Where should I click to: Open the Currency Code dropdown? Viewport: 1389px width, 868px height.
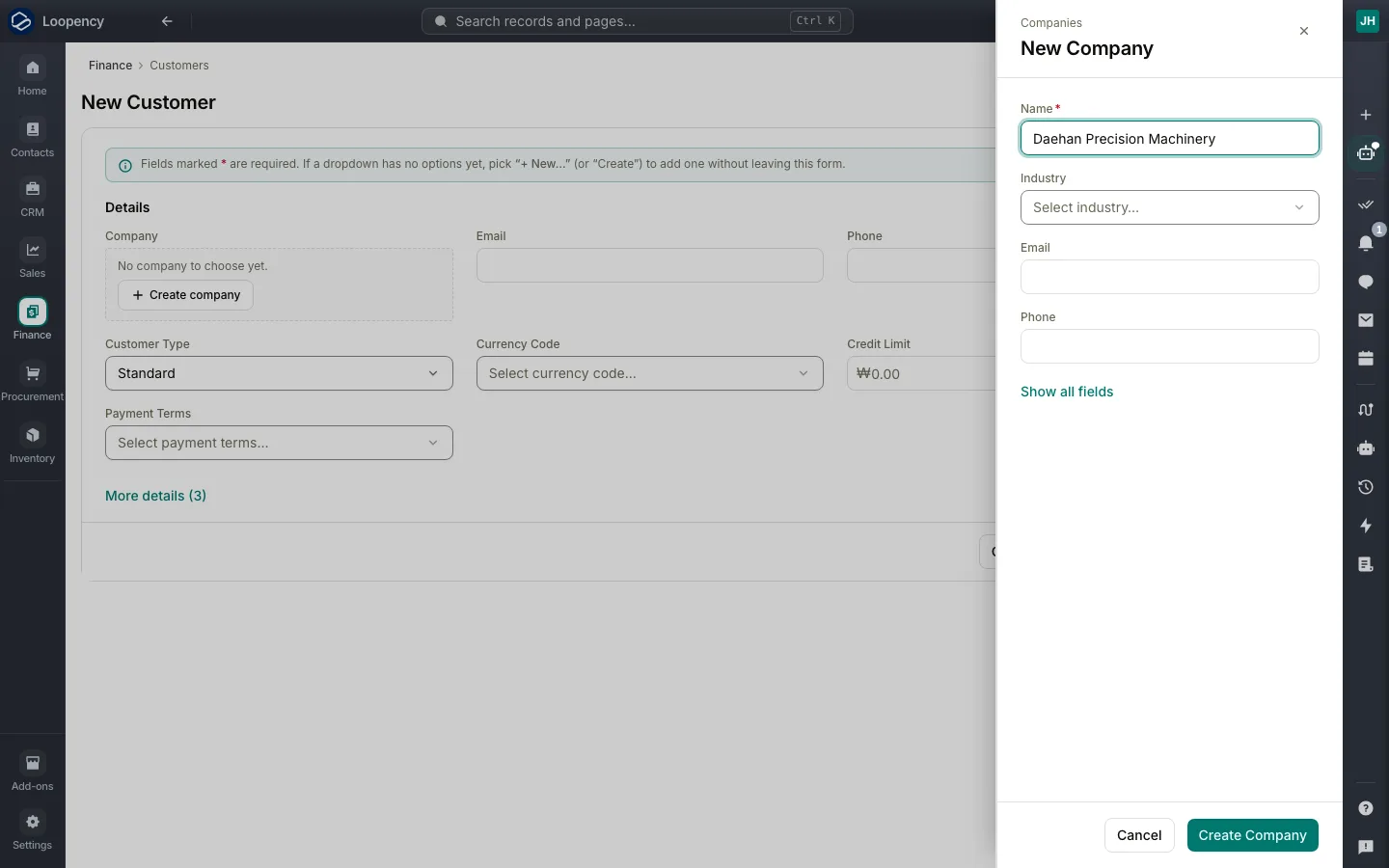point(649,373)
